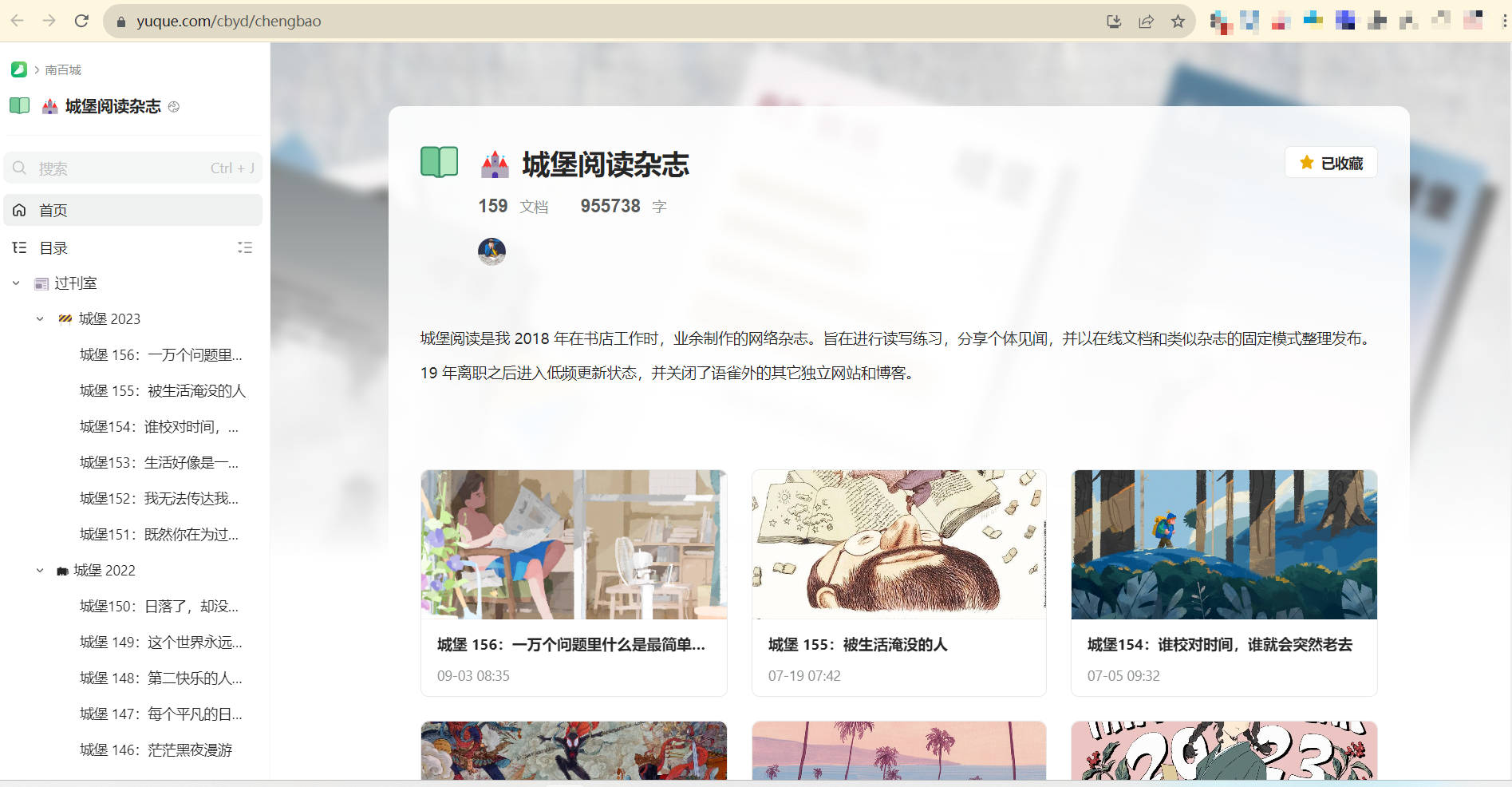
Task: Collapse the 城堡 2022 group
Action: pyautogui.click(x=40, y=571)
